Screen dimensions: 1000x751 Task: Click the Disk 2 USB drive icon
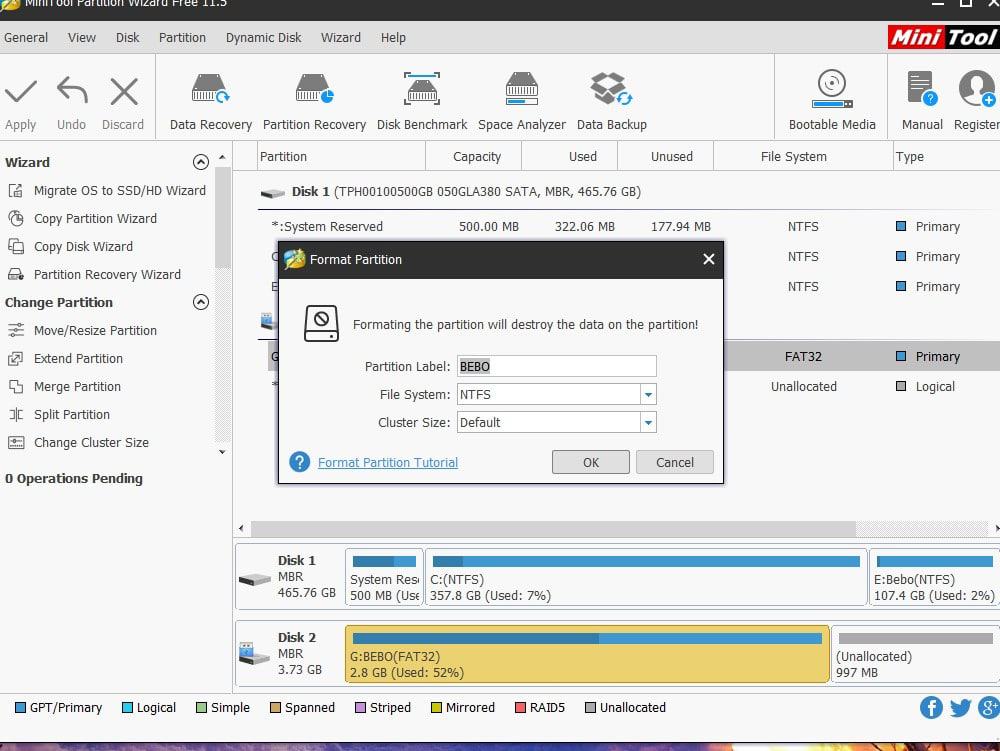click(x=254, y=653)
